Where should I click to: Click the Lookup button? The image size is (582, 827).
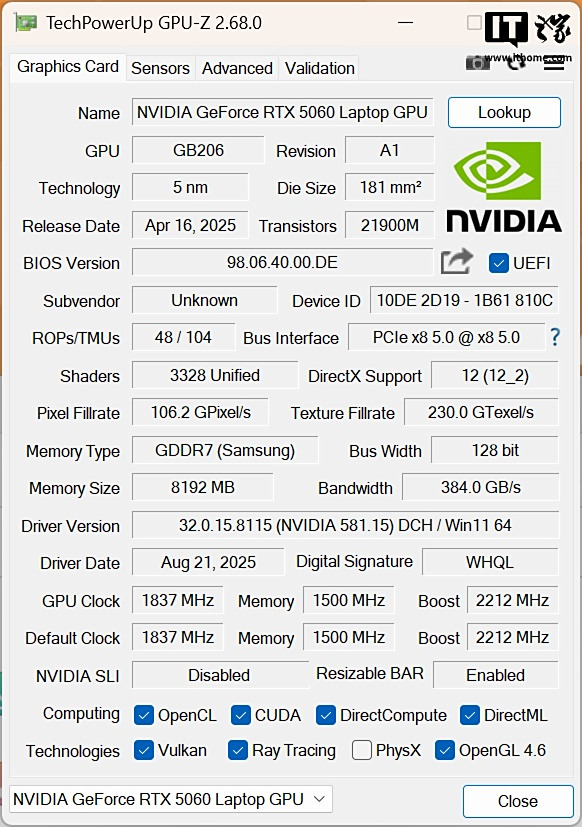click(504, 112)
